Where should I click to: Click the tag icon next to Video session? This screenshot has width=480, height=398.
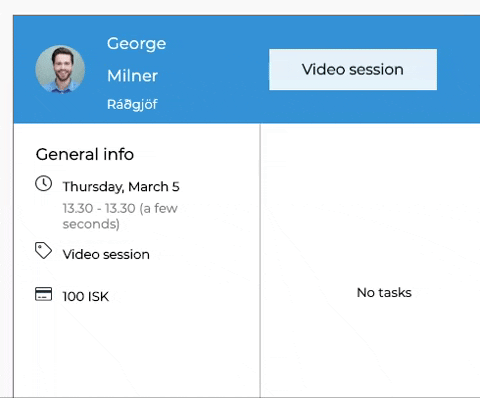pyautogui.click(x=44, y=251)
